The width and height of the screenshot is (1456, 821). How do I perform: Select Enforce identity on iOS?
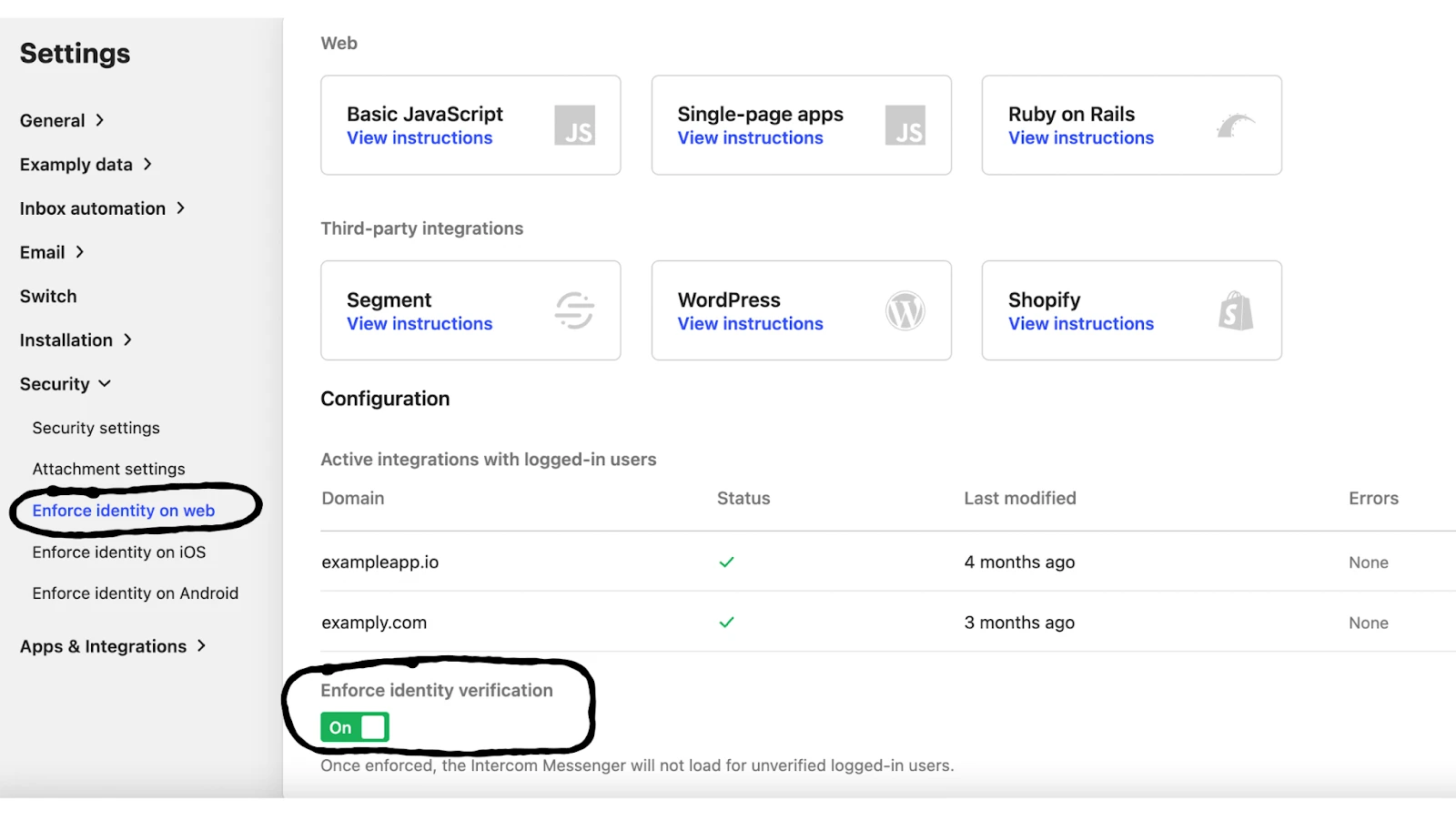(118, 552)
